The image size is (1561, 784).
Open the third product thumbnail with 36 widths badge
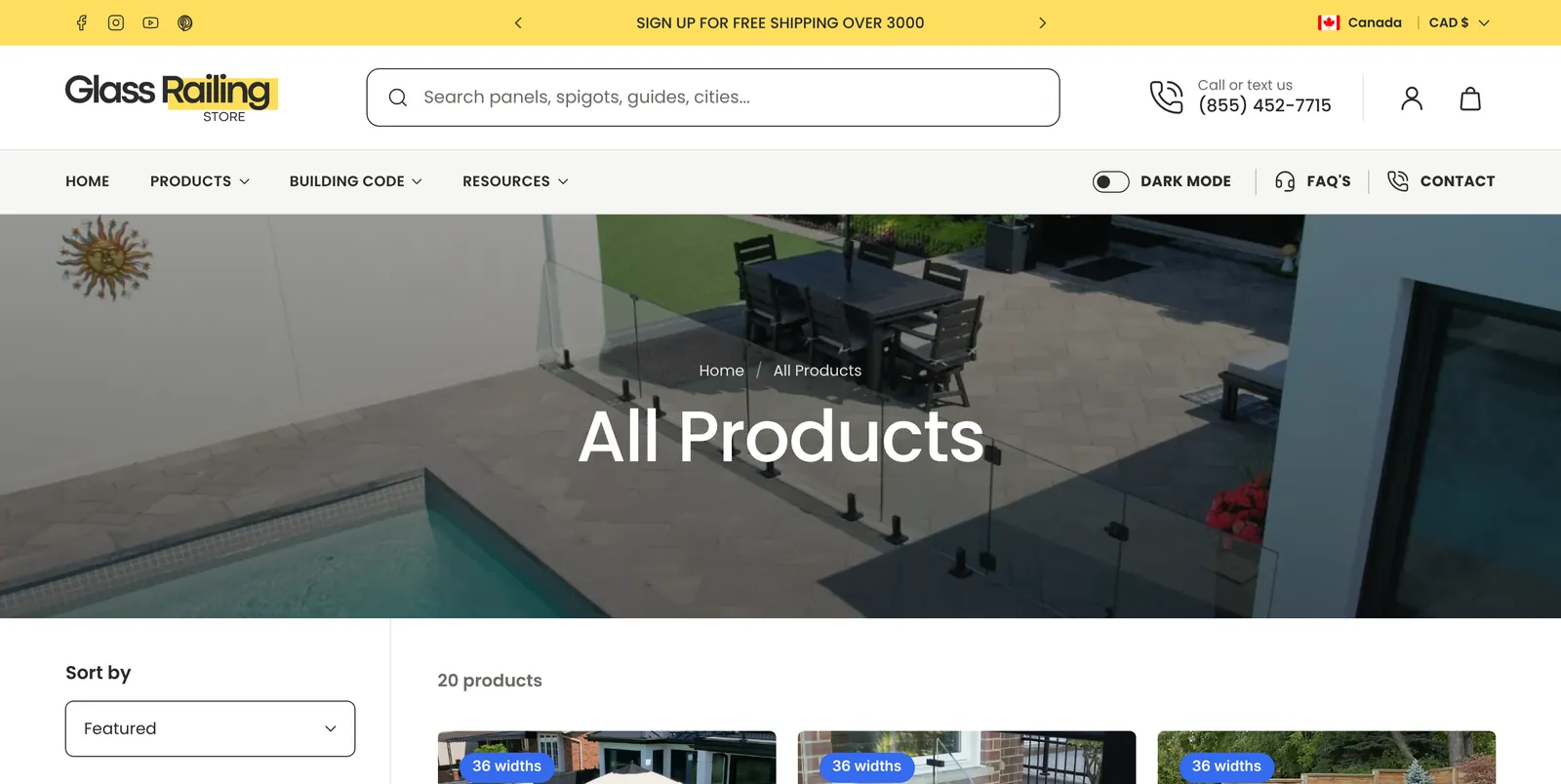coord(1327,758)
